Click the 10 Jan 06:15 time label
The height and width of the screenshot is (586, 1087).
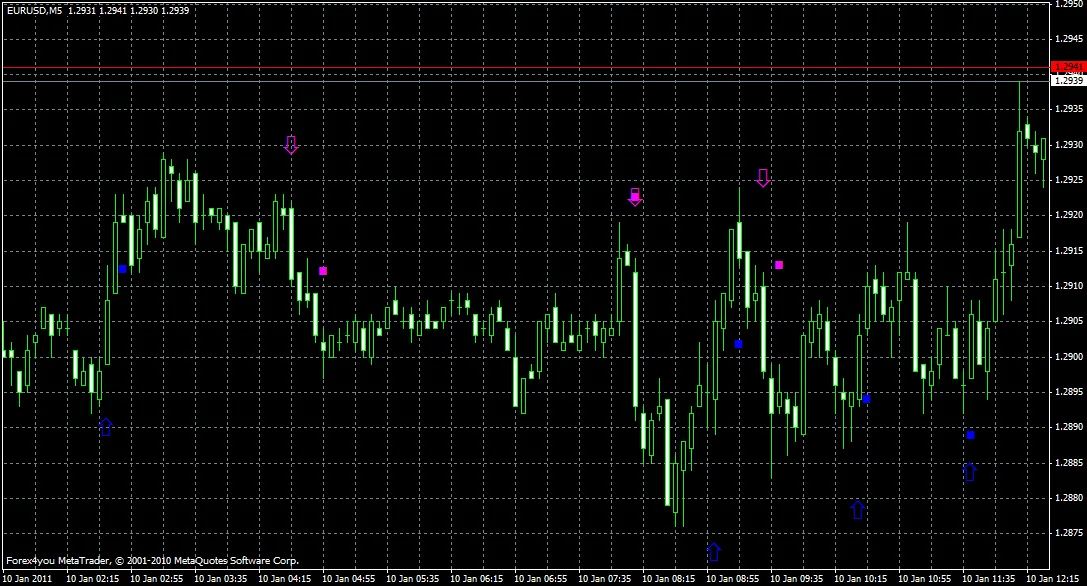(x=476, y=578)
